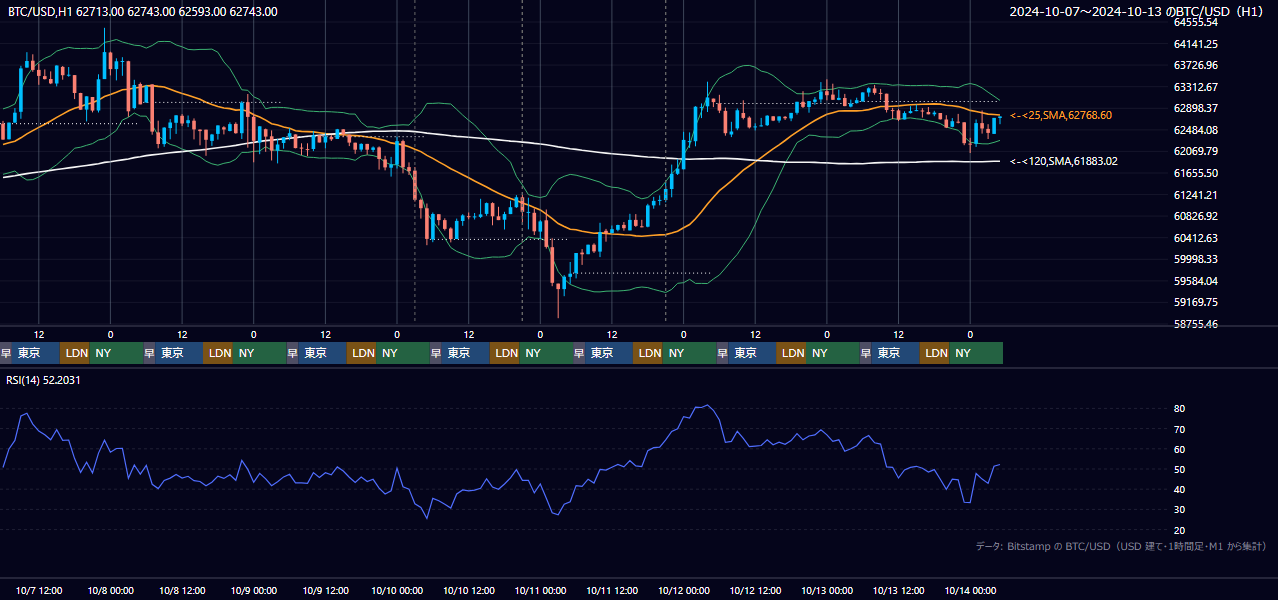Screen dimensions: 1278x600
Task: Click the 10/10 12:00 date label
Action: pyautogui.click(x=469, y=590)
